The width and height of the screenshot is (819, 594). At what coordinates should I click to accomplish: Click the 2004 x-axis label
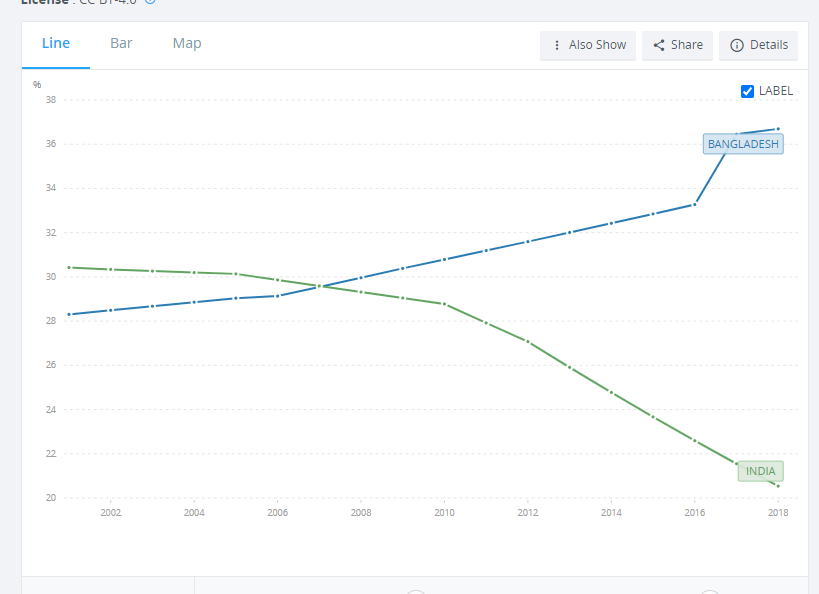point(194,513)
